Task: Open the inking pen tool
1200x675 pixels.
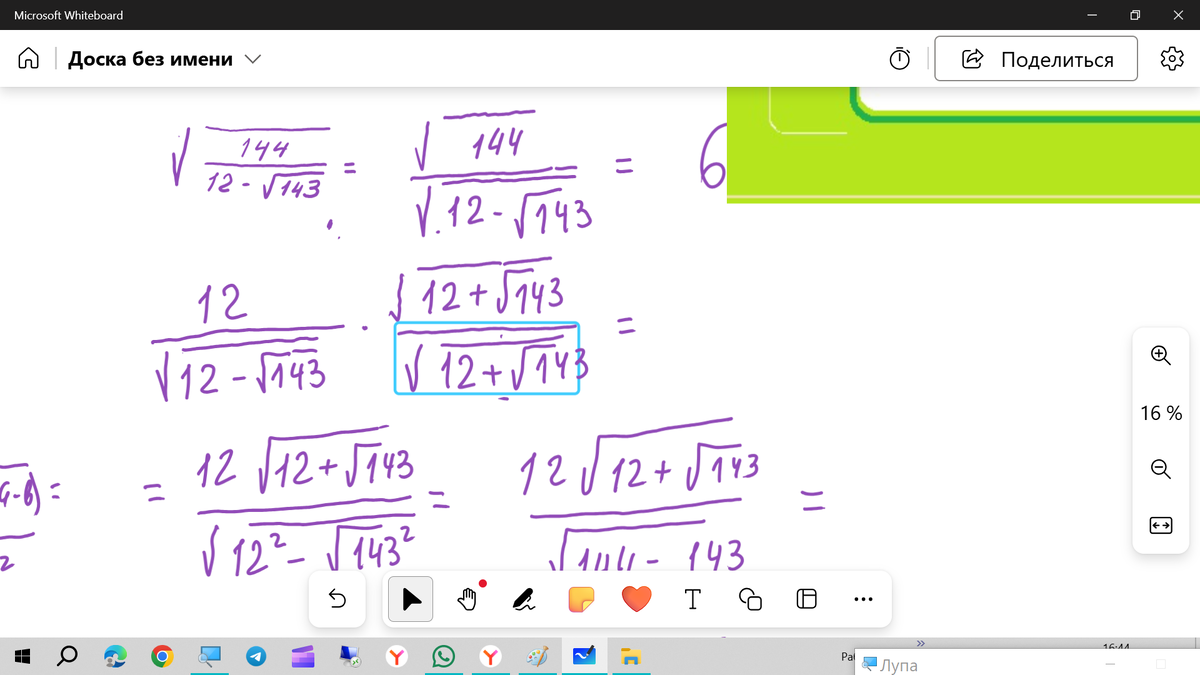Action: click(x=523, y=599)
